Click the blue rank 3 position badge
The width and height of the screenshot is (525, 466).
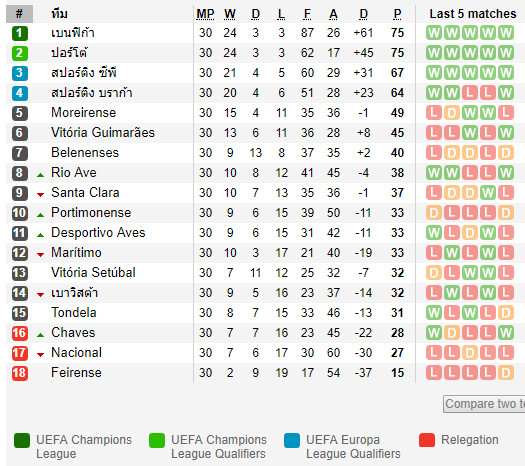[x=19, y=73]
